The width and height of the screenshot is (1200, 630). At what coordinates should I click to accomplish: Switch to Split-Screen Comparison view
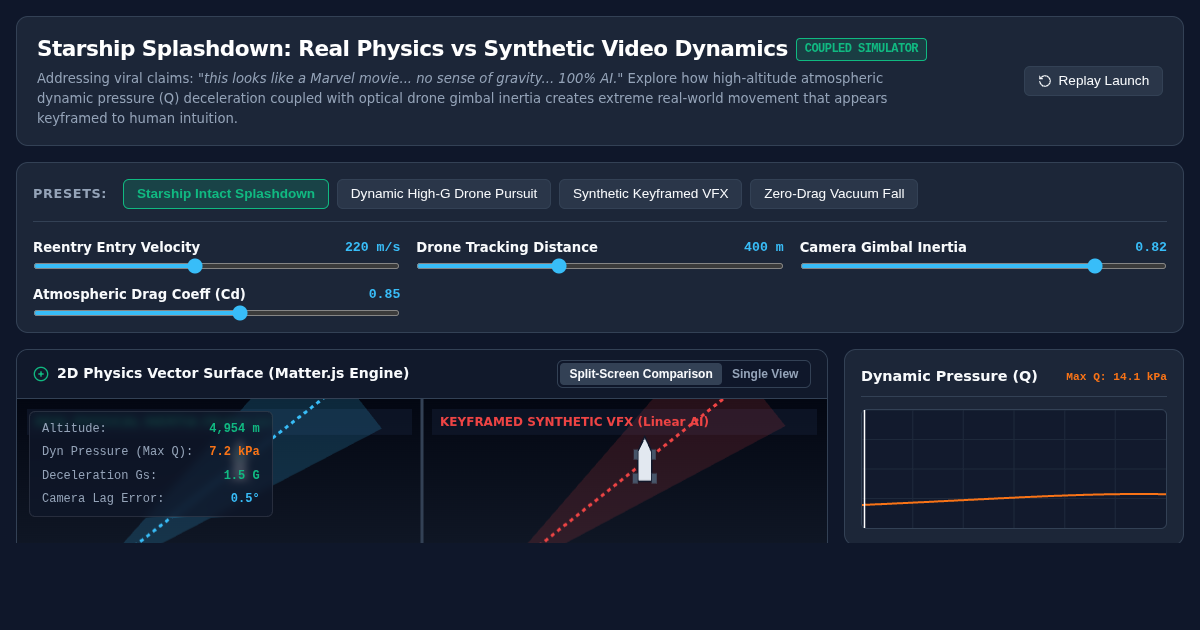click(x=641, y=374)
